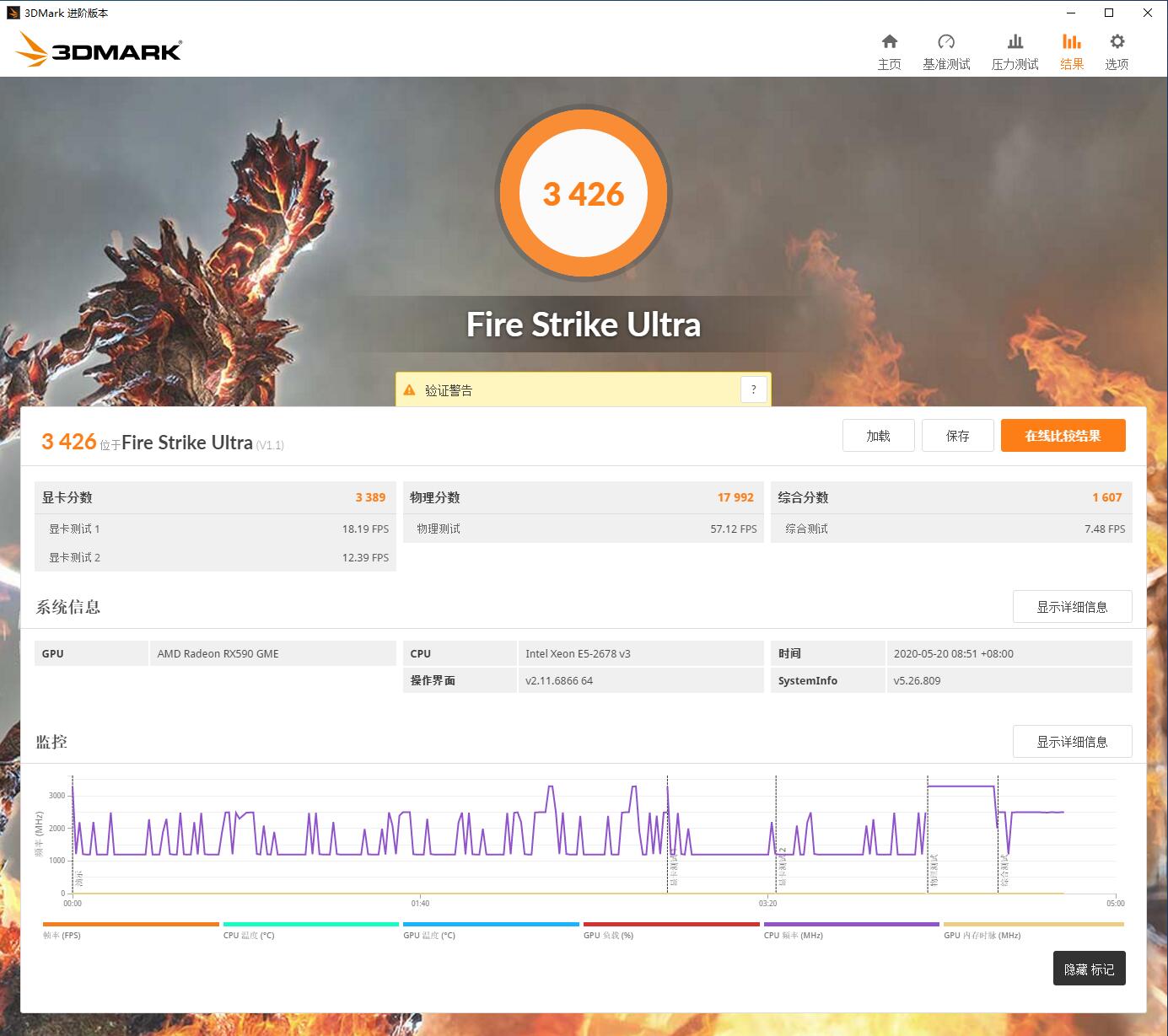The image size is (1168, 1036).
Task: Click the warning triangle in the yellow banner
Action: [410, 389]
